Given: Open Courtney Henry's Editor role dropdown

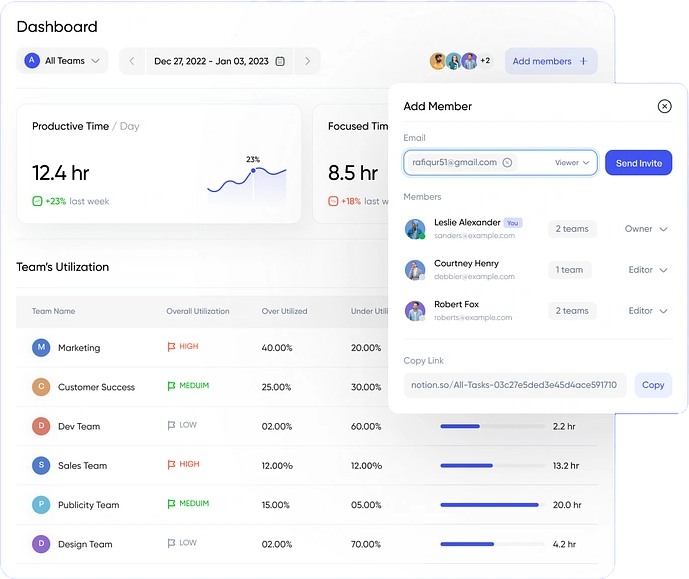Looking at the screenshot, I should coord(647,270).
